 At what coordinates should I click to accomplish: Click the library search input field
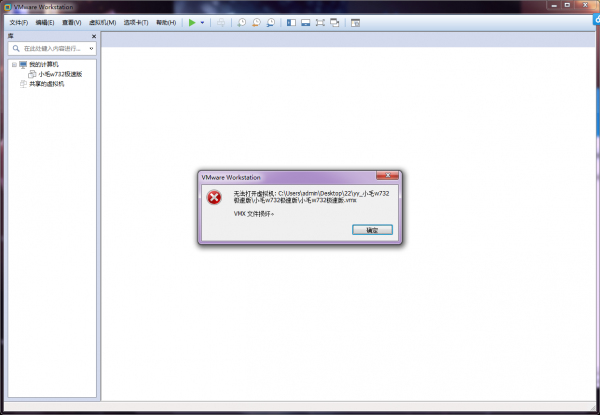coord(52,48)
